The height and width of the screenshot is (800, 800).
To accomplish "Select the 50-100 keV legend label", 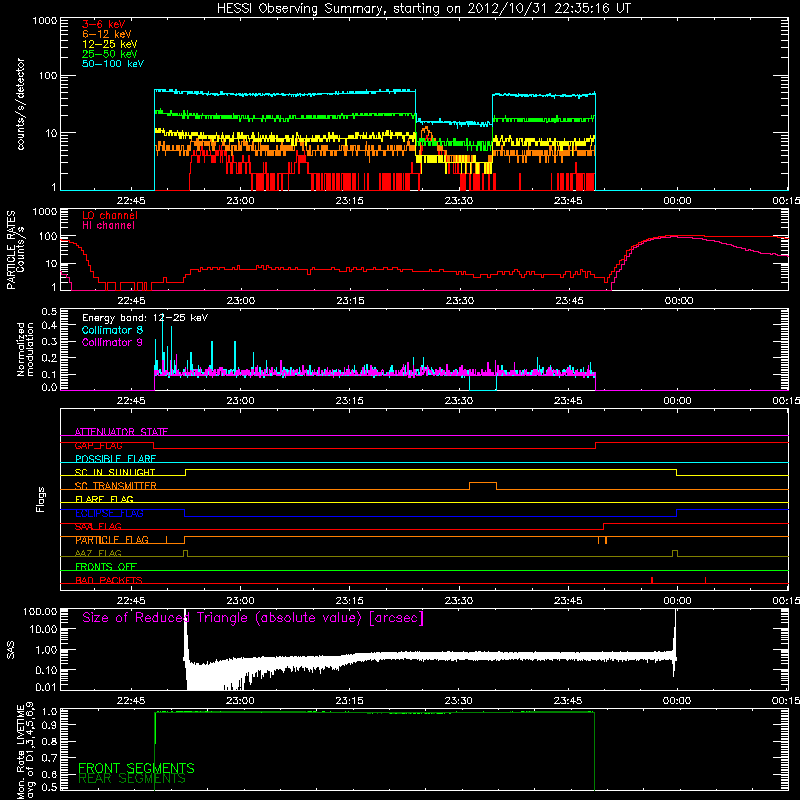I will click(113, 64).
